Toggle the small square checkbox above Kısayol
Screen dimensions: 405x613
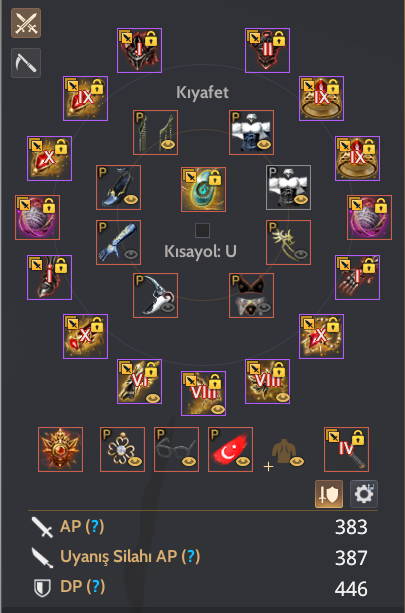coord(202,231)
